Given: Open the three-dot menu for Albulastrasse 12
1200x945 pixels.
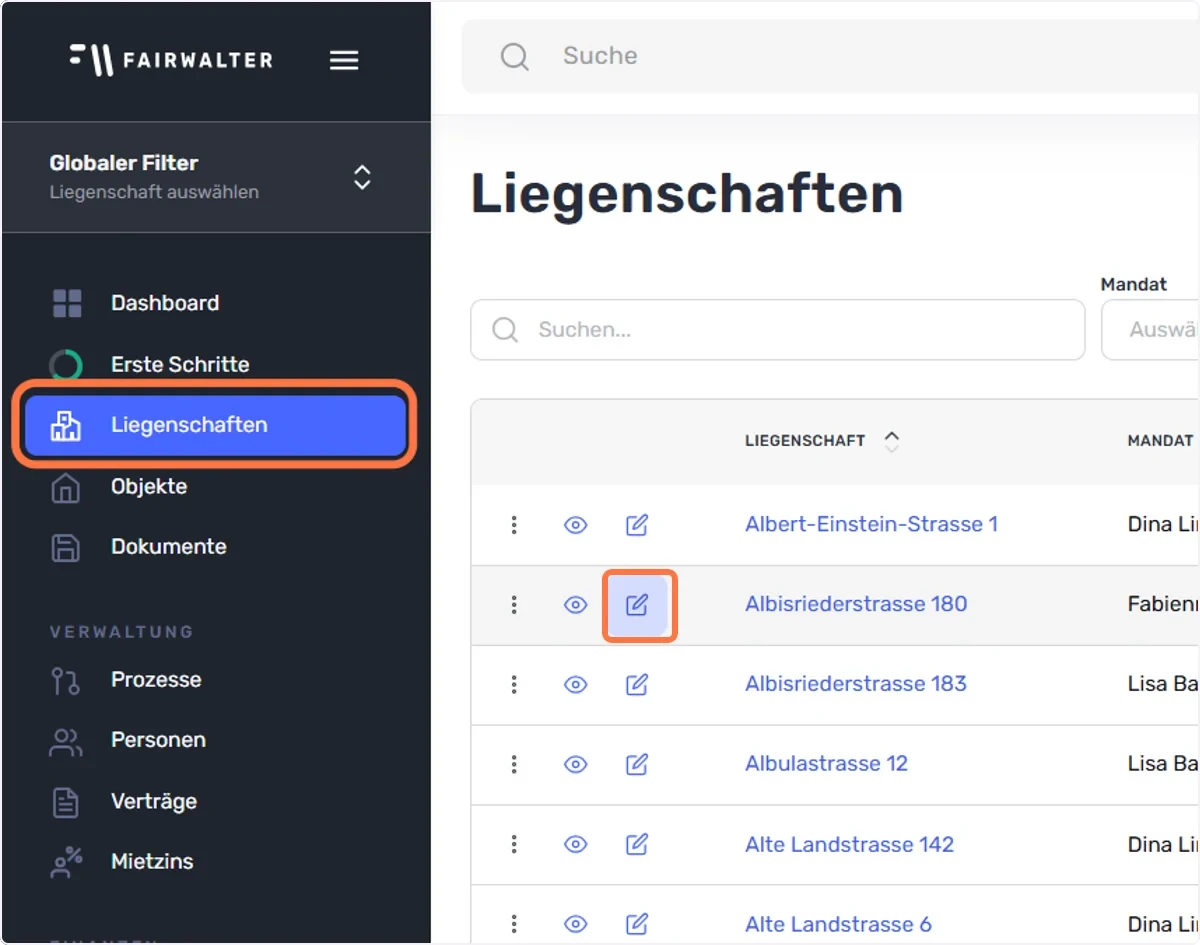Looking at the screenshot, I should 514,765.
